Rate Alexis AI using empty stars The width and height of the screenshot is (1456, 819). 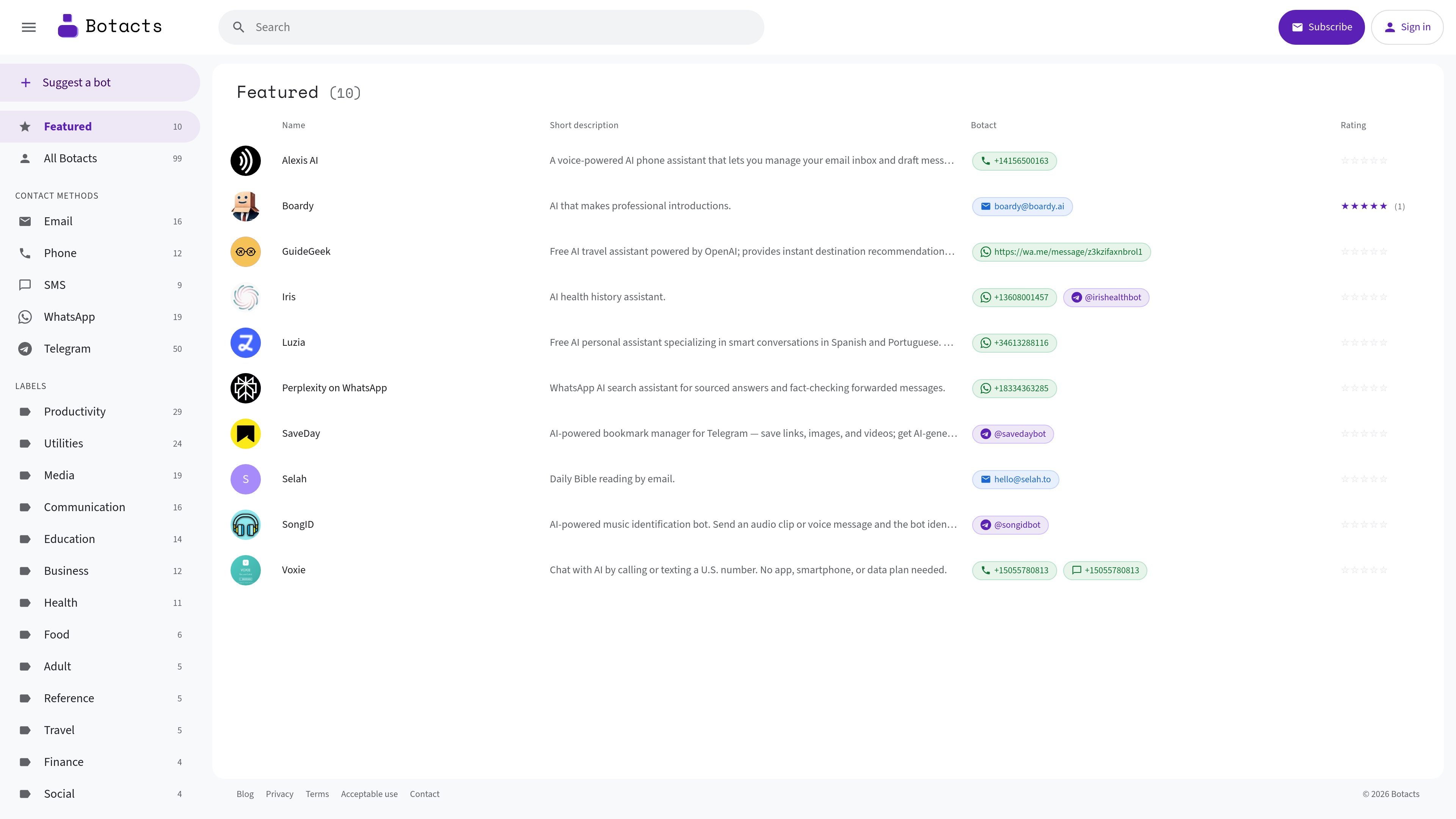1364,160
